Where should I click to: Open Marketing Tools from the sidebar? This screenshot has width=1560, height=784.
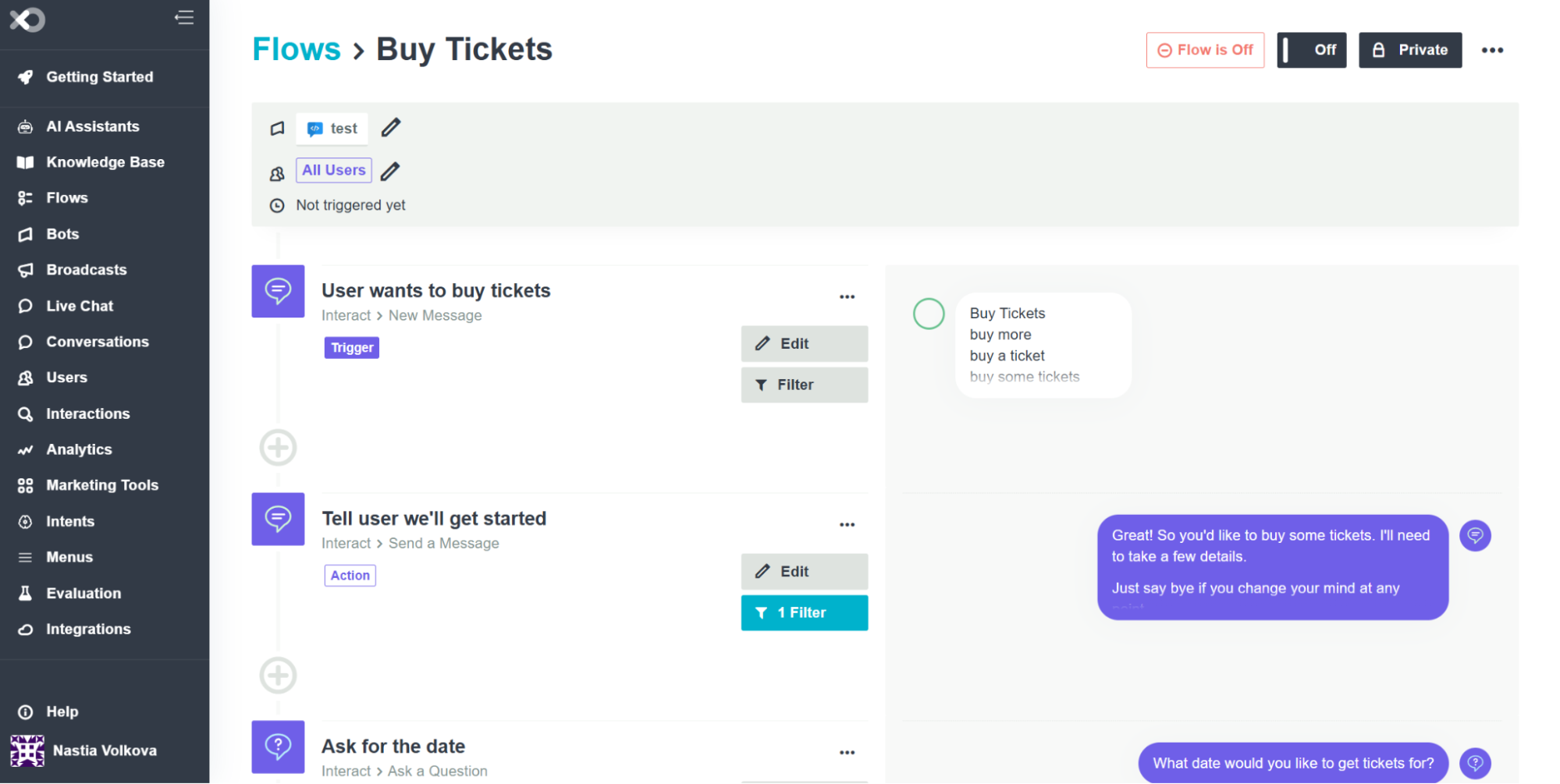[103, 484]
